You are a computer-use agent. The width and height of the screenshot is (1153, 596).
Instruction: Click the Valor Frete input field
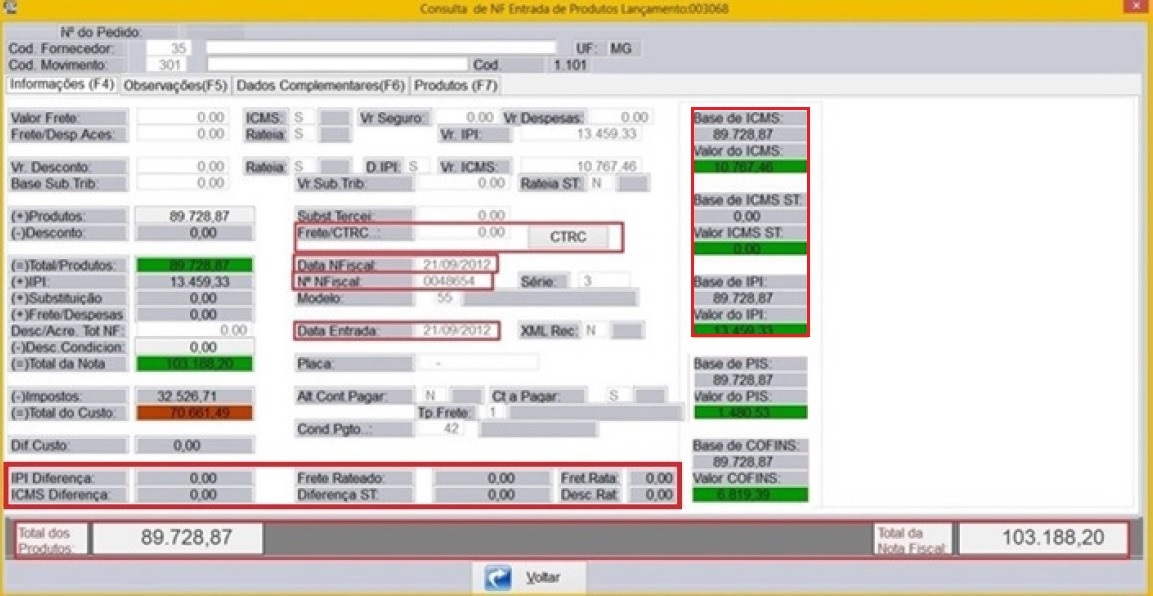click(182, 118)
